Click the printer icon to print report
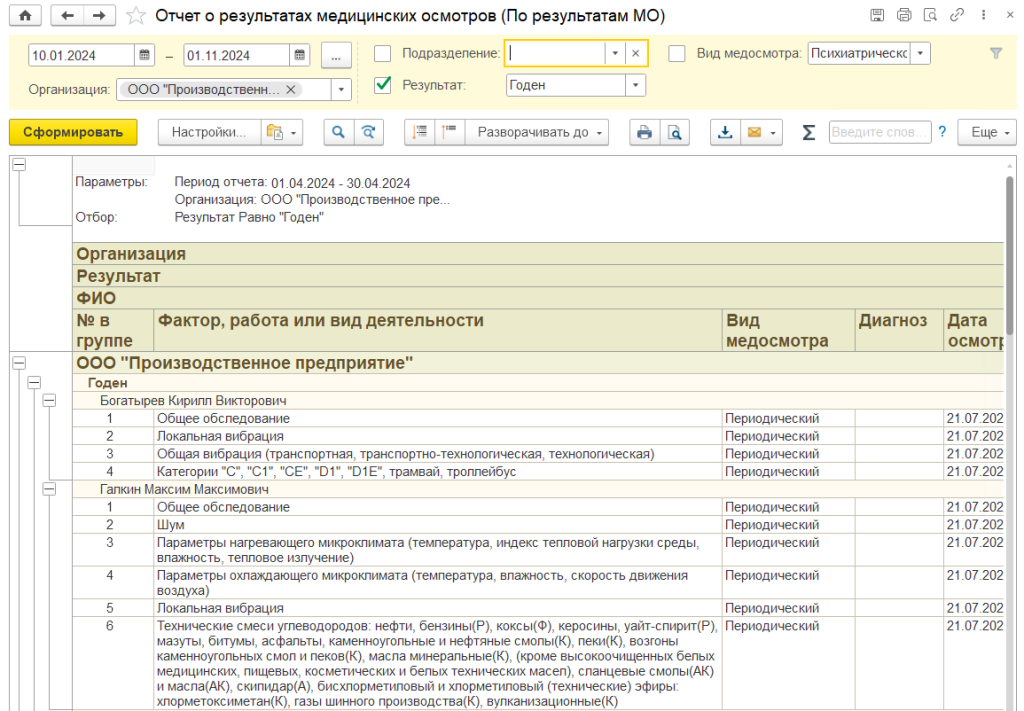 pos(644,132)
